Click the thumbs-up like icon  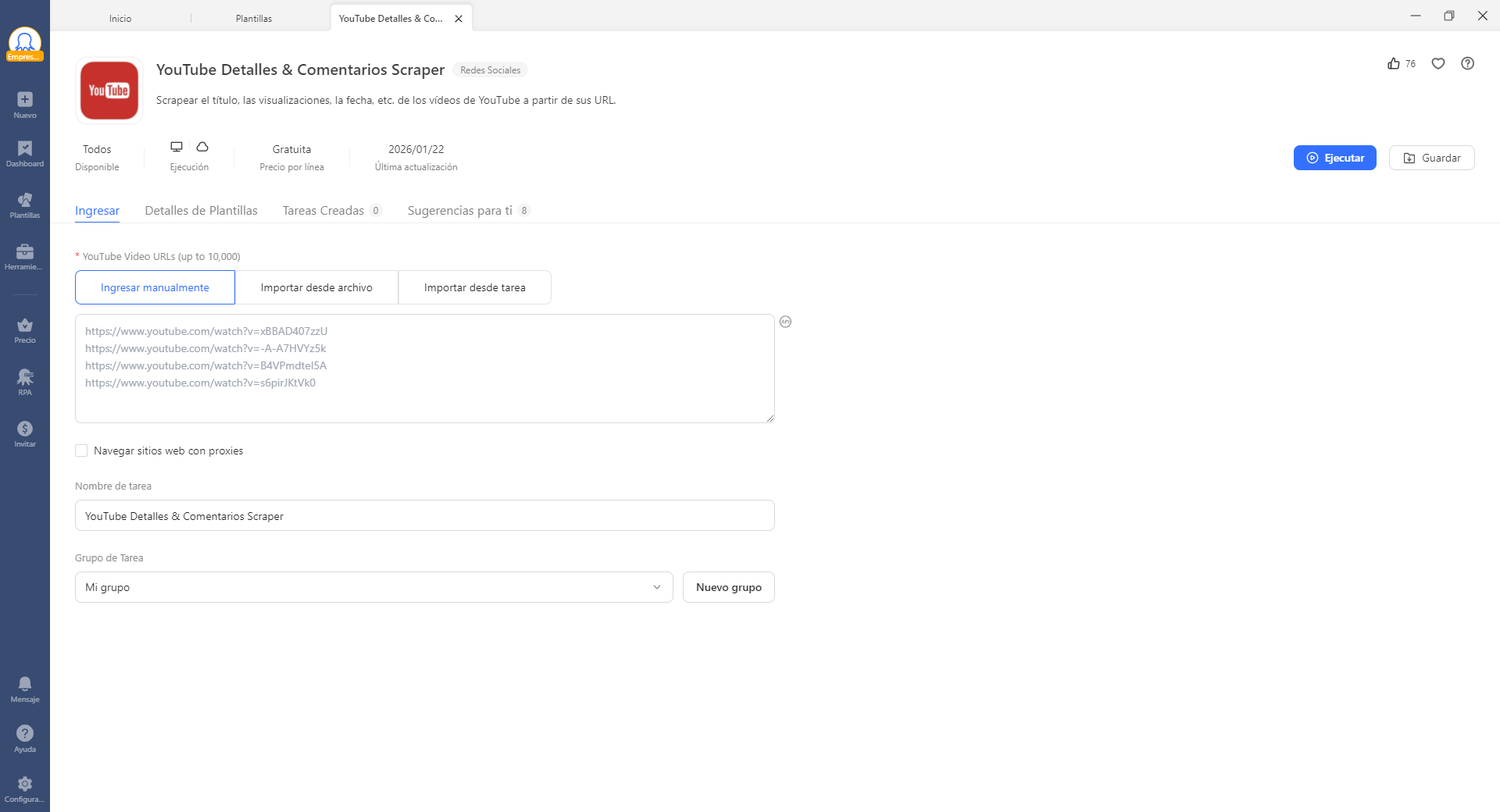pyautogui.click(x=1394, y=64)
